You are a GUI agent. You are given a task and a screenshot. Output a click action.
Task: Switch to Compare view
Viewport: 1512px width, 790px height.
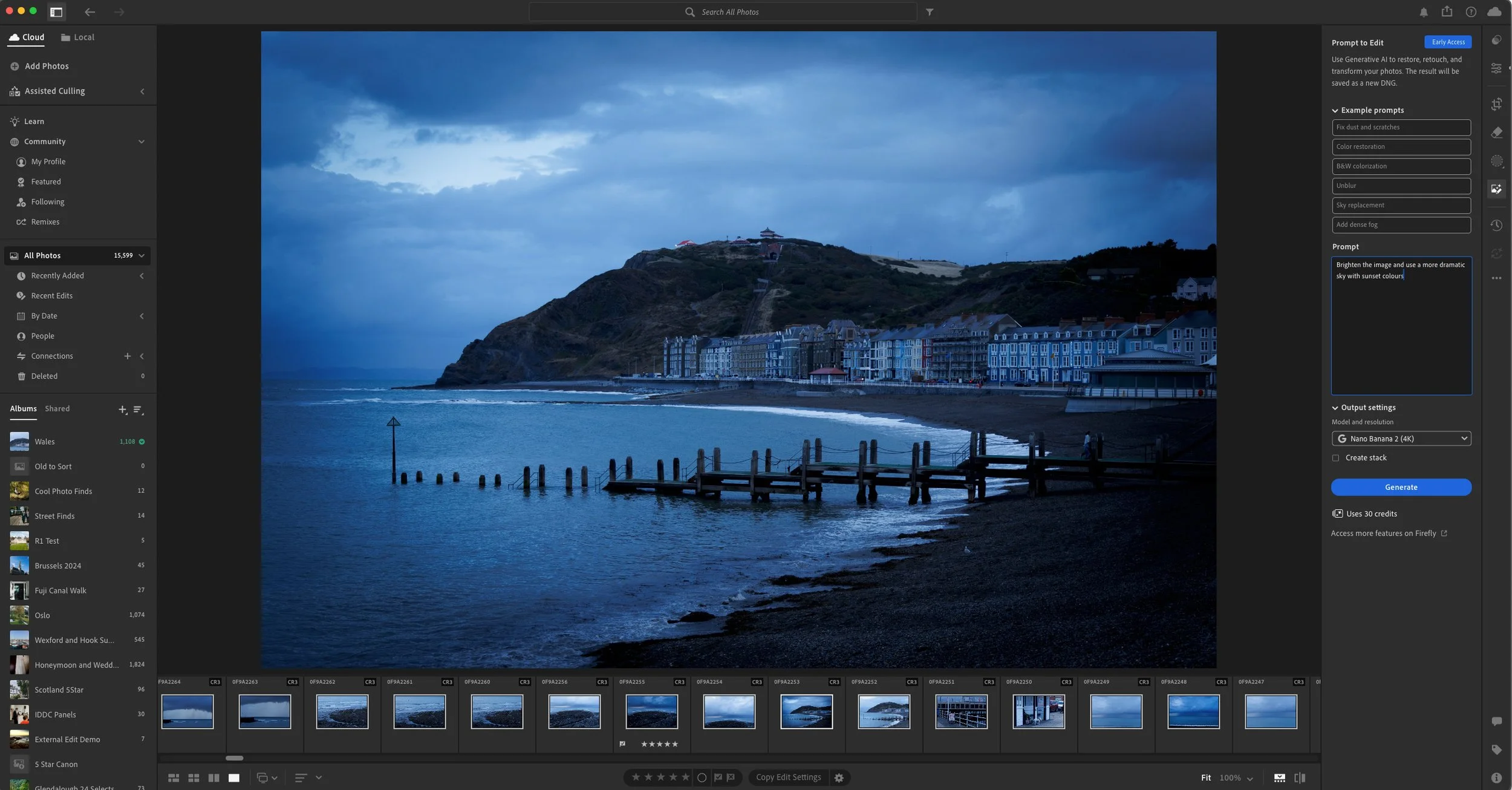point(213,778)
